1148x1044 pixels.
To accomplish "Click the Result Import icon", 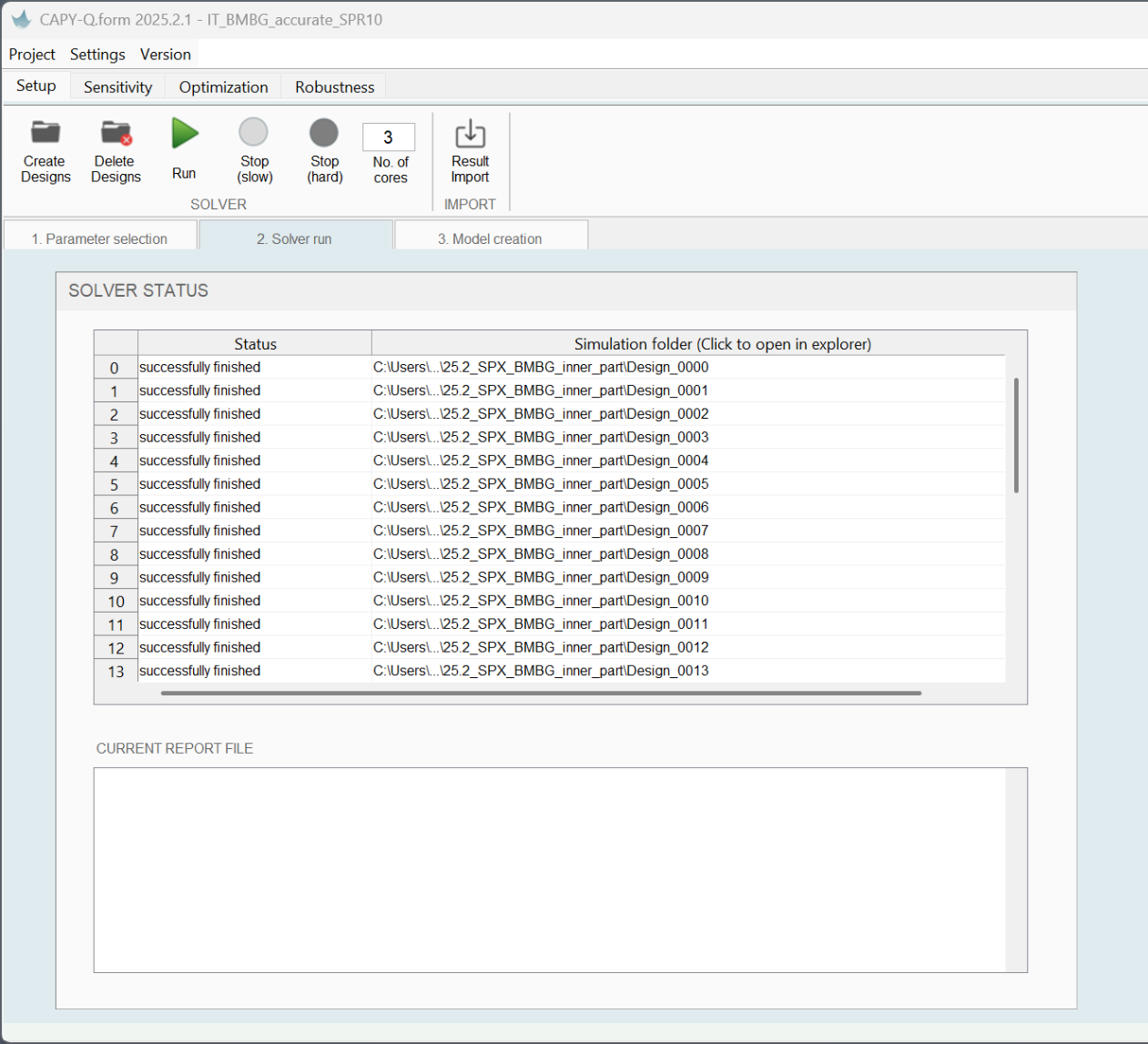I will [x=470, y=134].
